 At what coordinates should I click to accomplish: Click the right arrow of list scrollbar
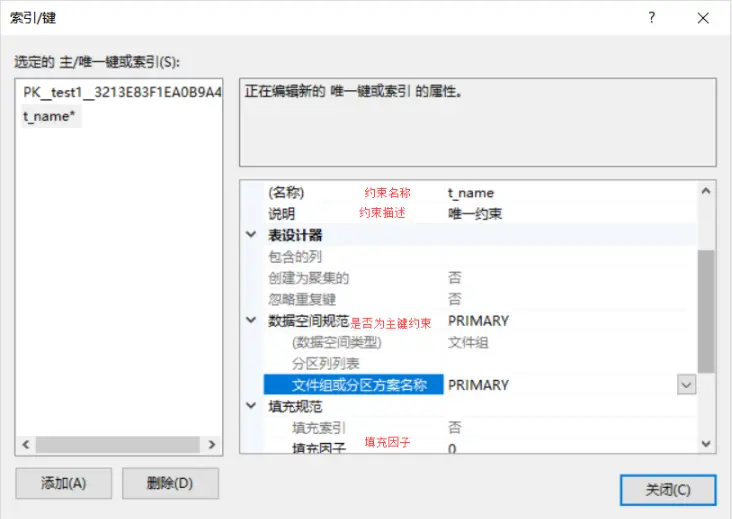click(212, 444)
